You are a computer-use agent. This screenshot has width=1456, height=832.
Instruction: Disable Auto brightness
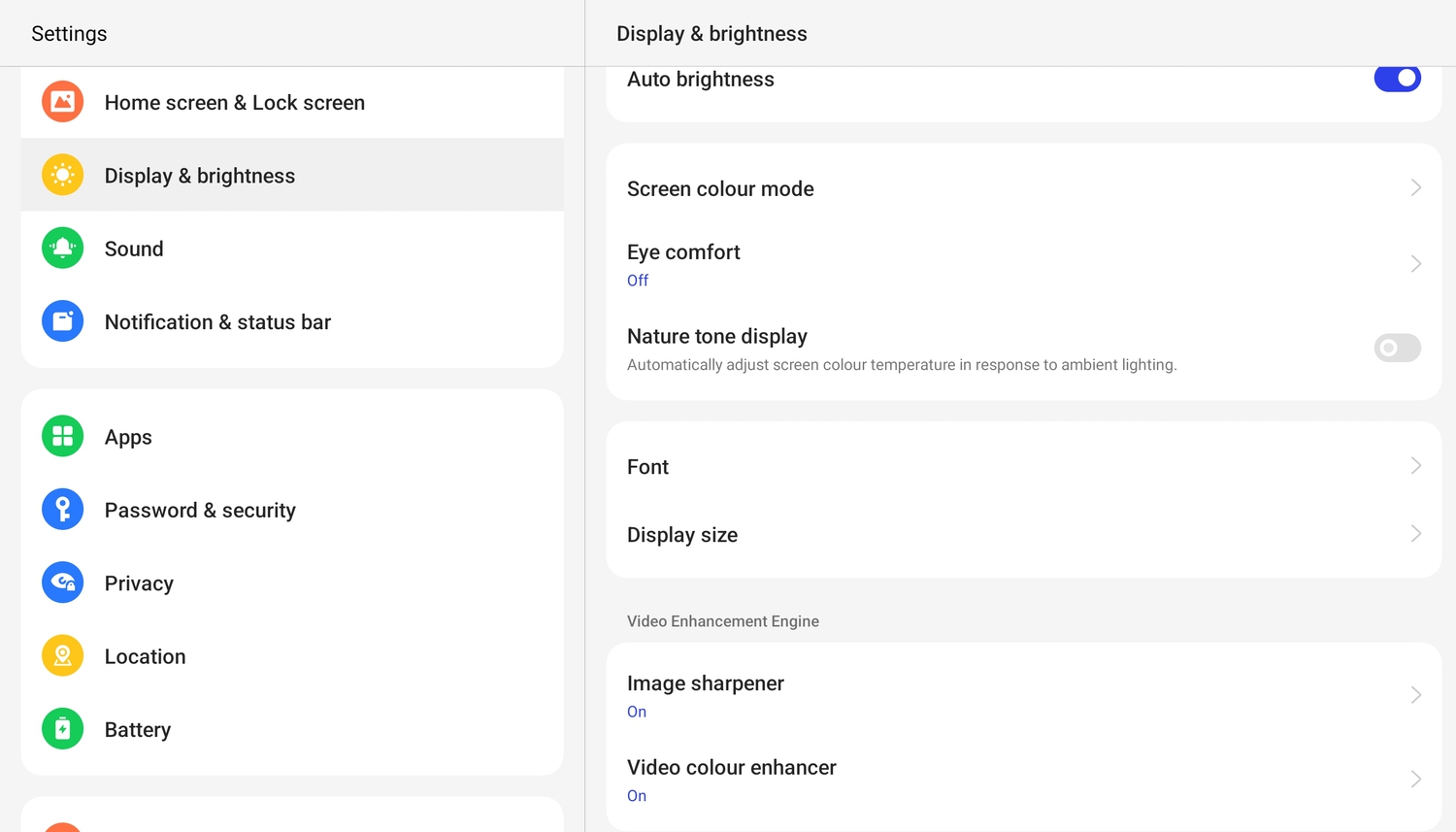click(x=1397, y=79)
